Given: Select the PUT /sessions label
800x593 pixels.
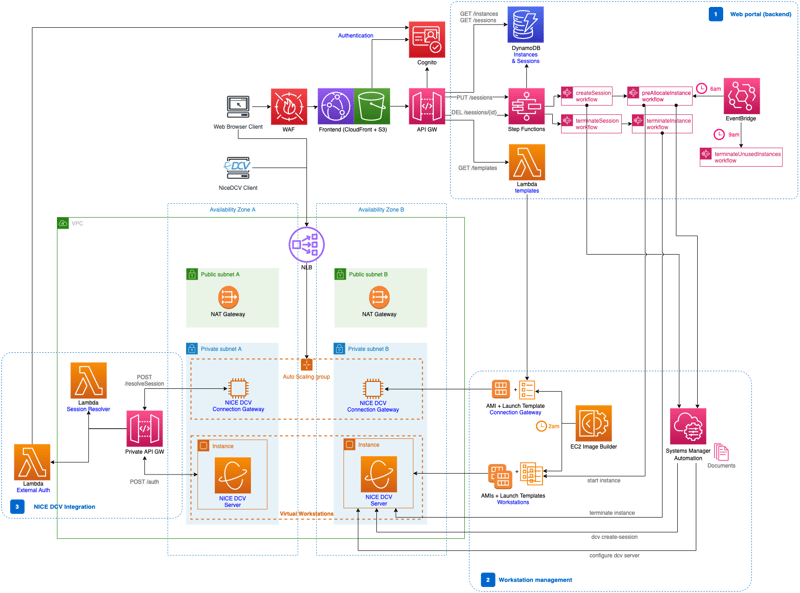Looking at the screenshot, I should click(474, 97).
